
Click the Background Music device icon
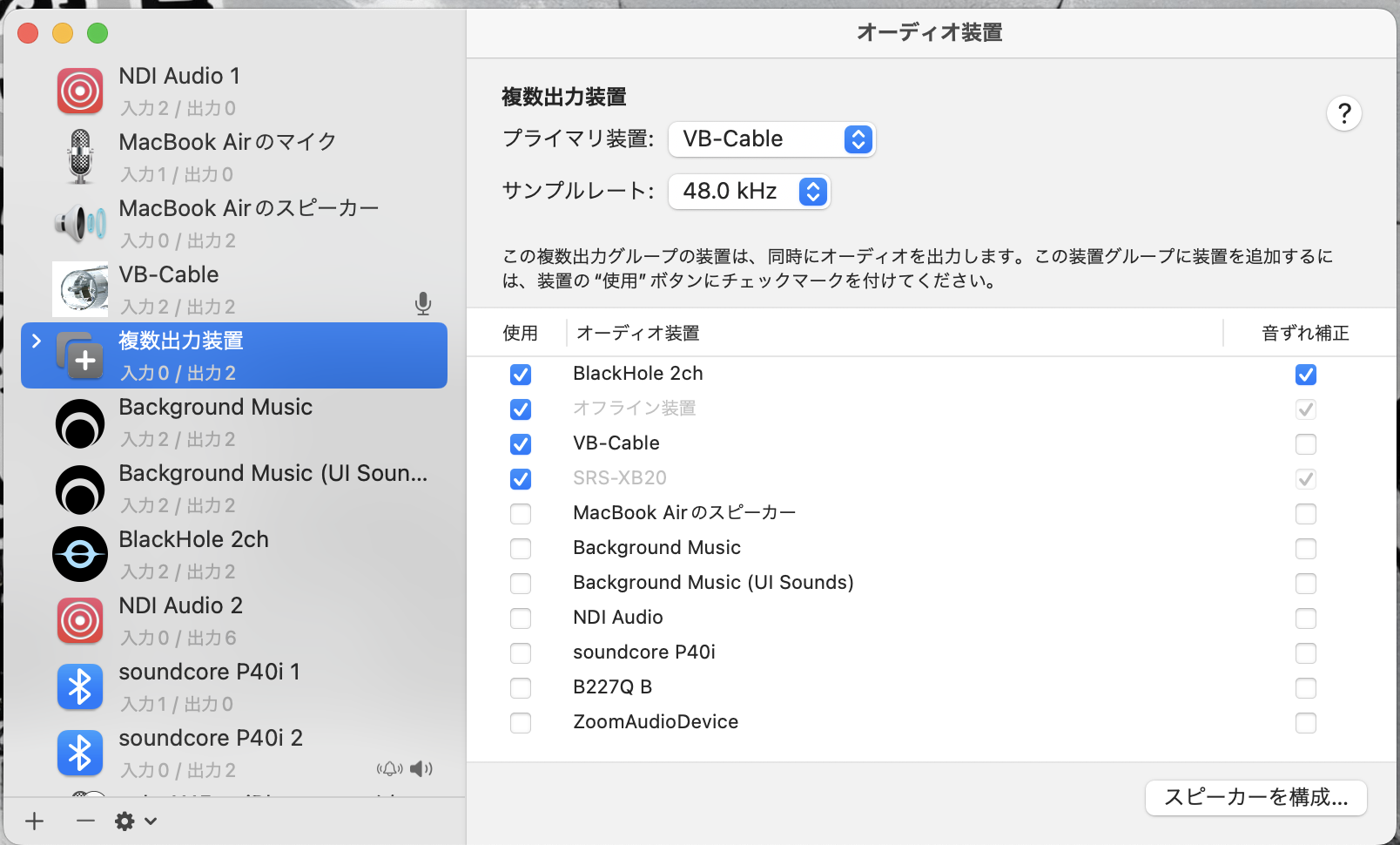(x=79, y=423)
